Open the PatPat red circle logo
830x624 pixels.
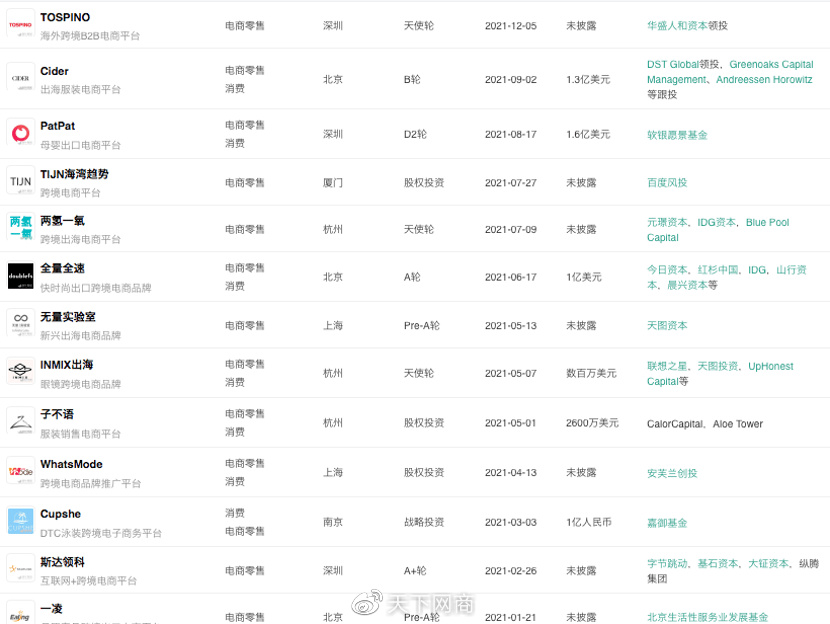21,132
